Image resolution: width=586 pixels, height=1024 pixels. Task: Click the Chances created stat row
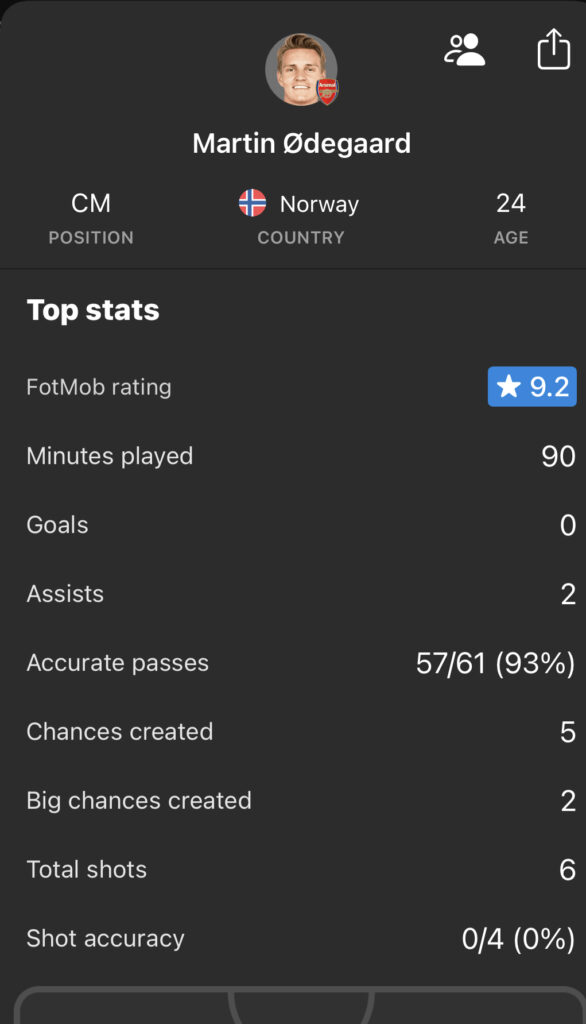[293, 731]
